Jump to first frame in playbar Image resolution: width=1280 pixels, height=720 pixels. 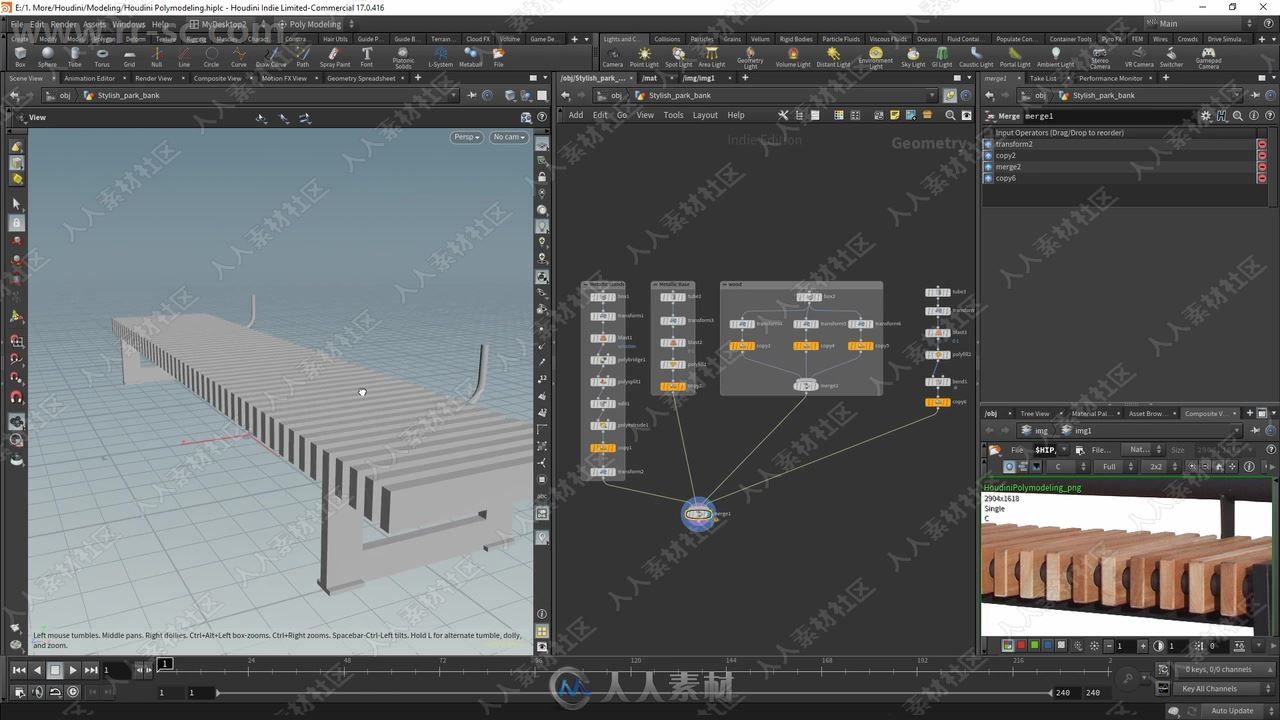pyautogui.click(x=19, y=670)
